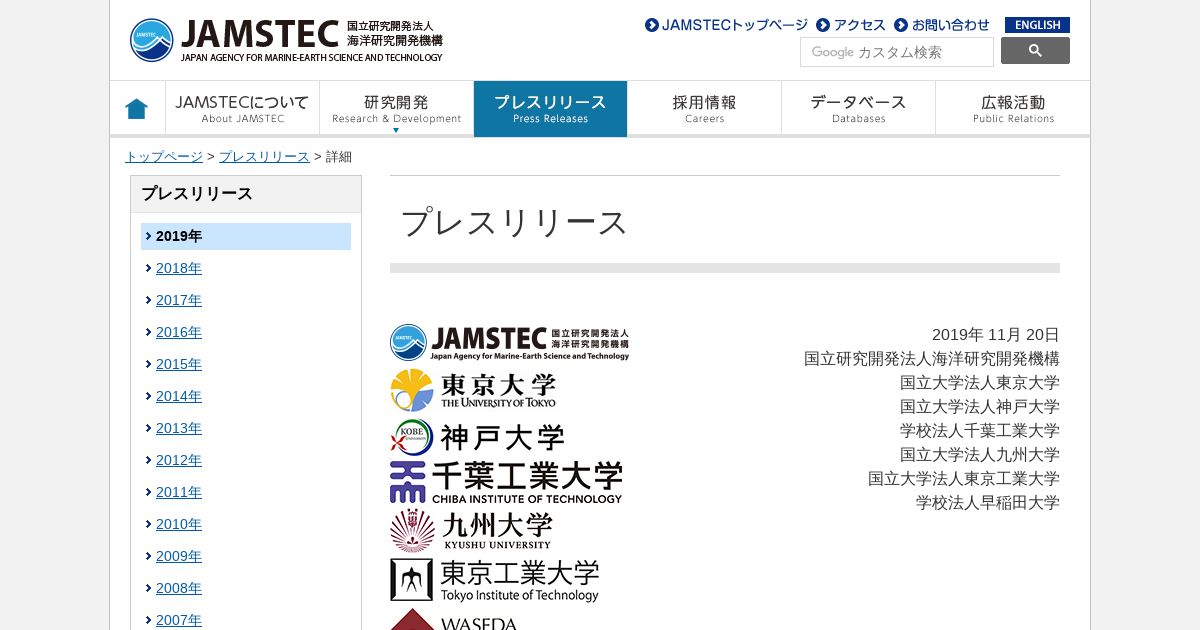The height and width of the screenshot is (630, 1200).
Task: Open 研究開発 Research & Development menu
Action: (397, 108)
